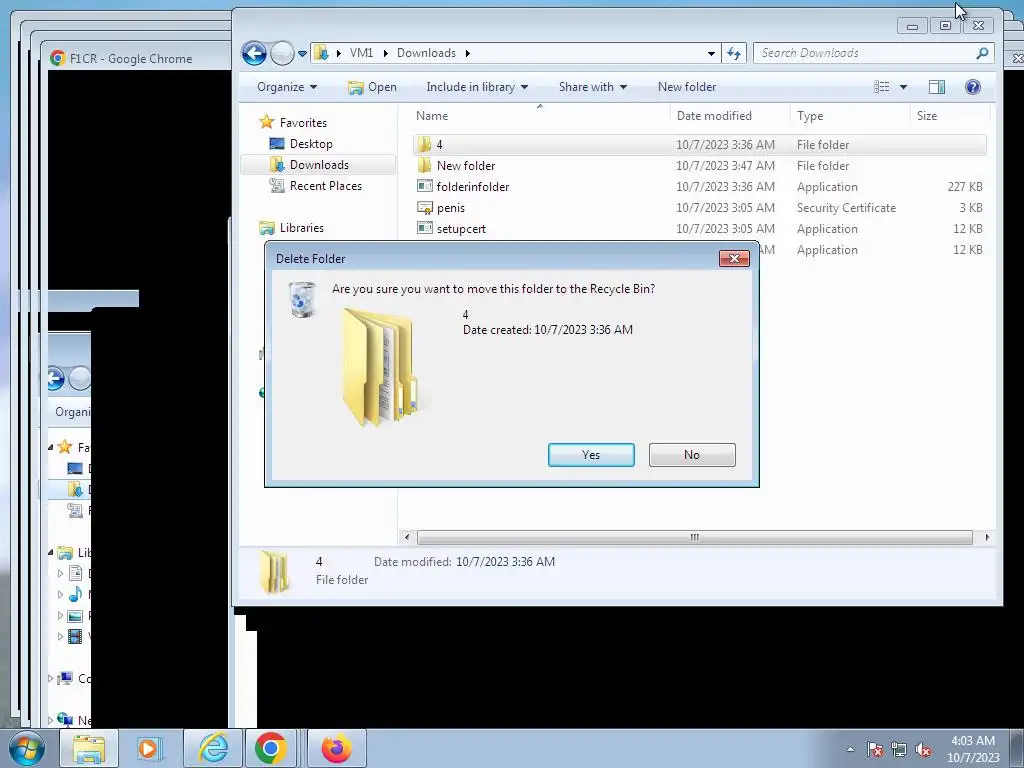Collapse Libraries in background Explorer window

[x=51, y=552]
